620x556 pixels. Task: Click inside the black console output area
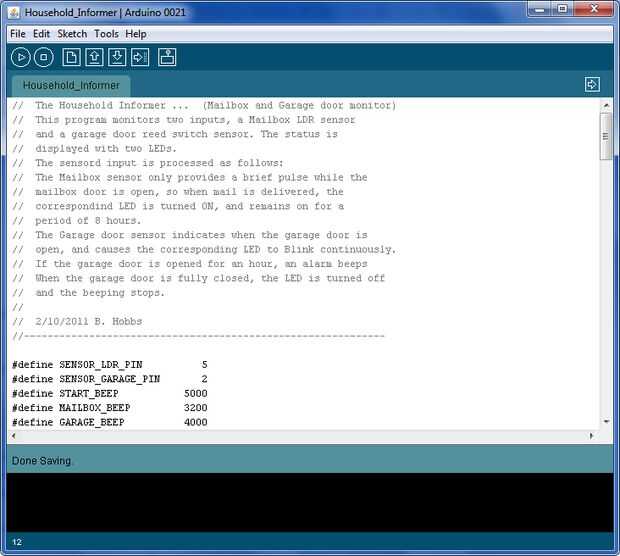(x=310, y=502)
